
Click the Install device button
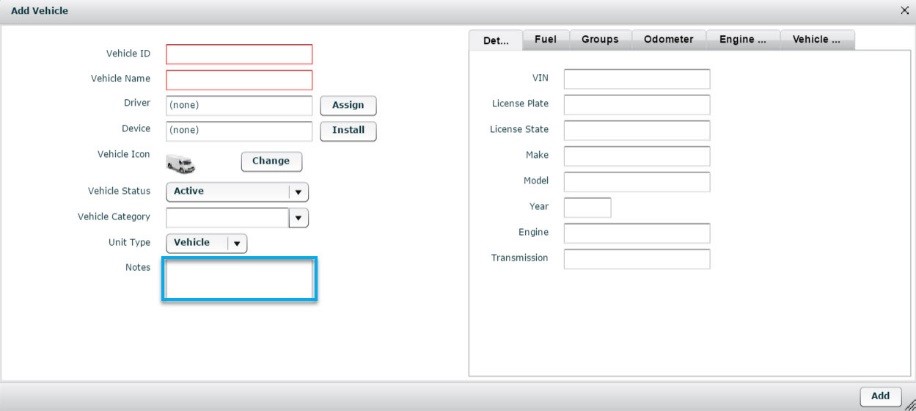[347, 130]
